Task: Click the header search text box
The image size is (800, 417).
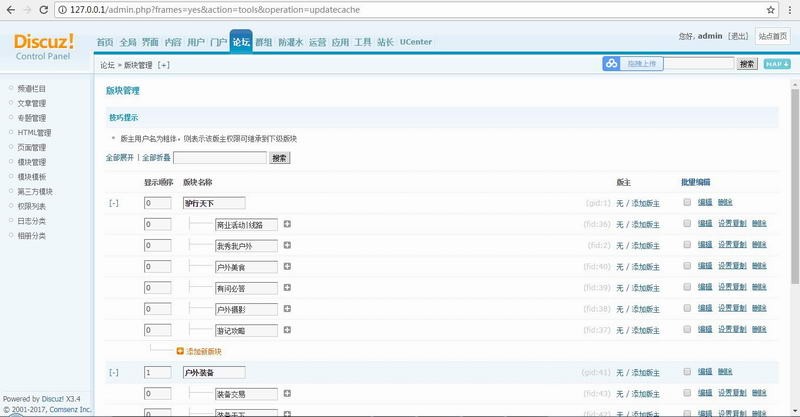Action: point(698,64)
